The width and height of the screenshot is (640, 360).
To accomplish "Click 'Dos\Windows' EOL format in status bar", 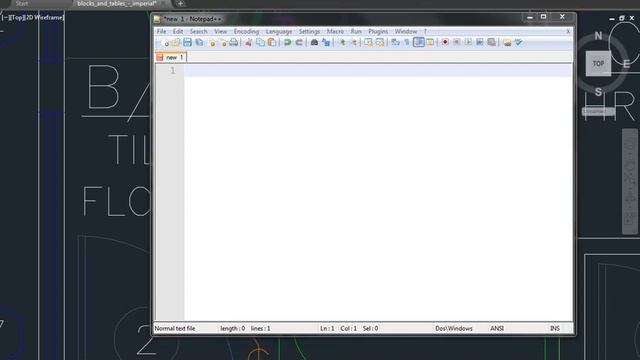I will point(453,329).
